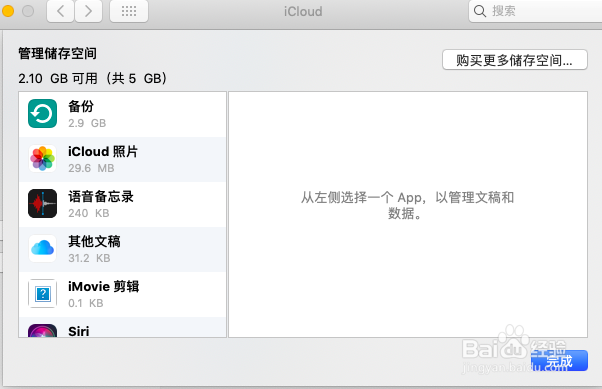Click the yellow minimize window button
This screenshot has height=389, width=602.
pos(8,11)
